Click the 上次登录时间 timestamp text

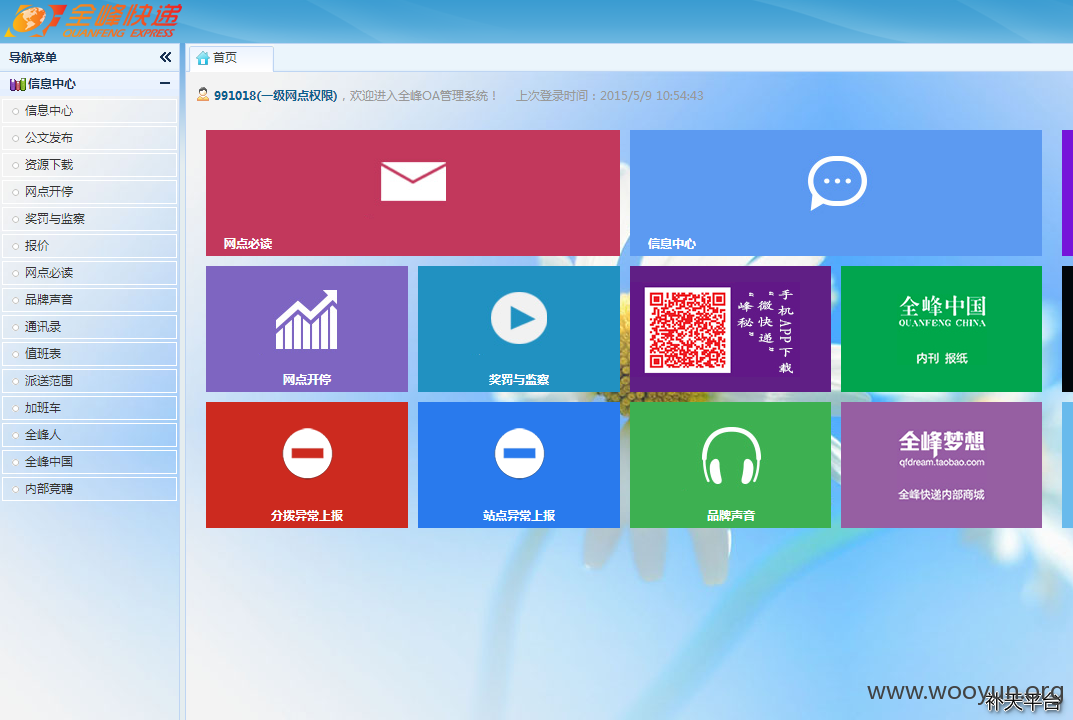pyautogui.click(x=610, y=96)
